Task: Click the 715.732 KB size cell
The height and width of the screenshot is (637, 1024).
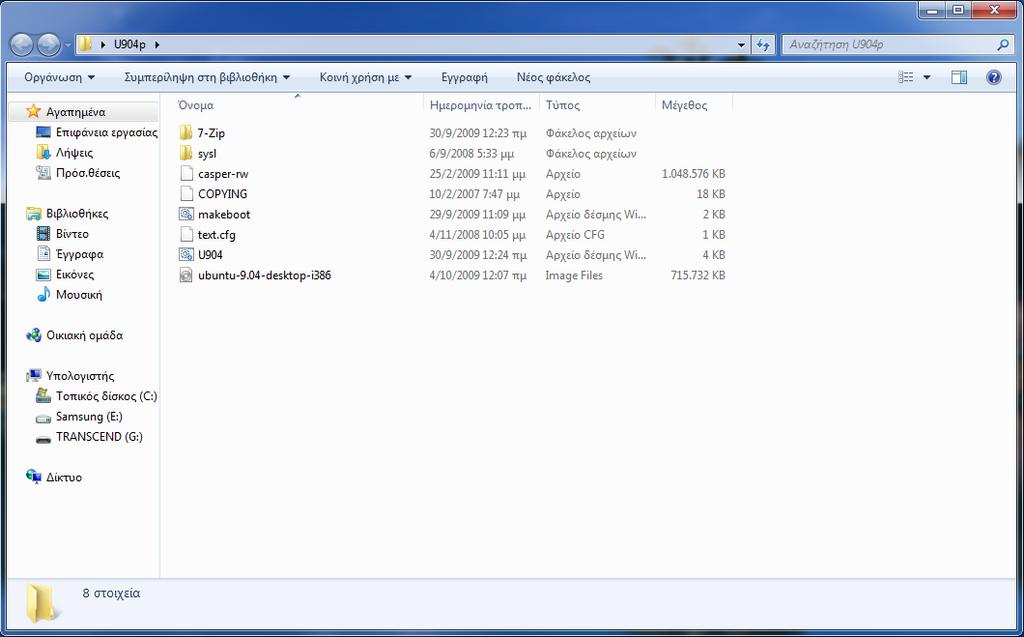Action: tap(697, 275)
